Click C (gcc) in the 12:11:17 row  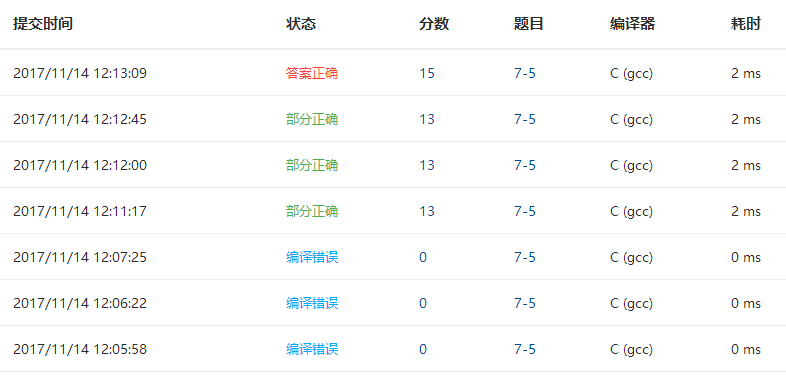[x=632, y=212]
